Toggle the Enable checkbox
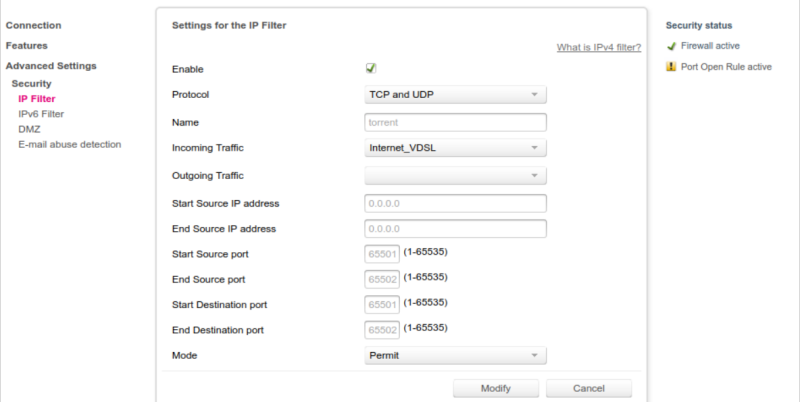The height and width of the screenshot is (402, 800). click(x=371, y=69)
